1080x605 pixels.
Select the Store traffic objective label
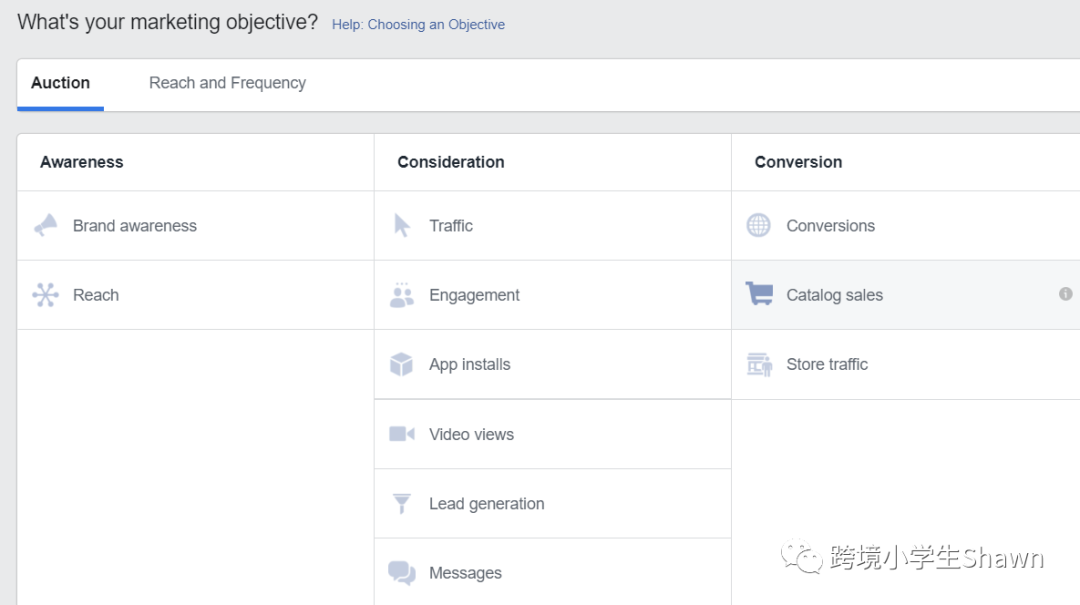(827, 365)
